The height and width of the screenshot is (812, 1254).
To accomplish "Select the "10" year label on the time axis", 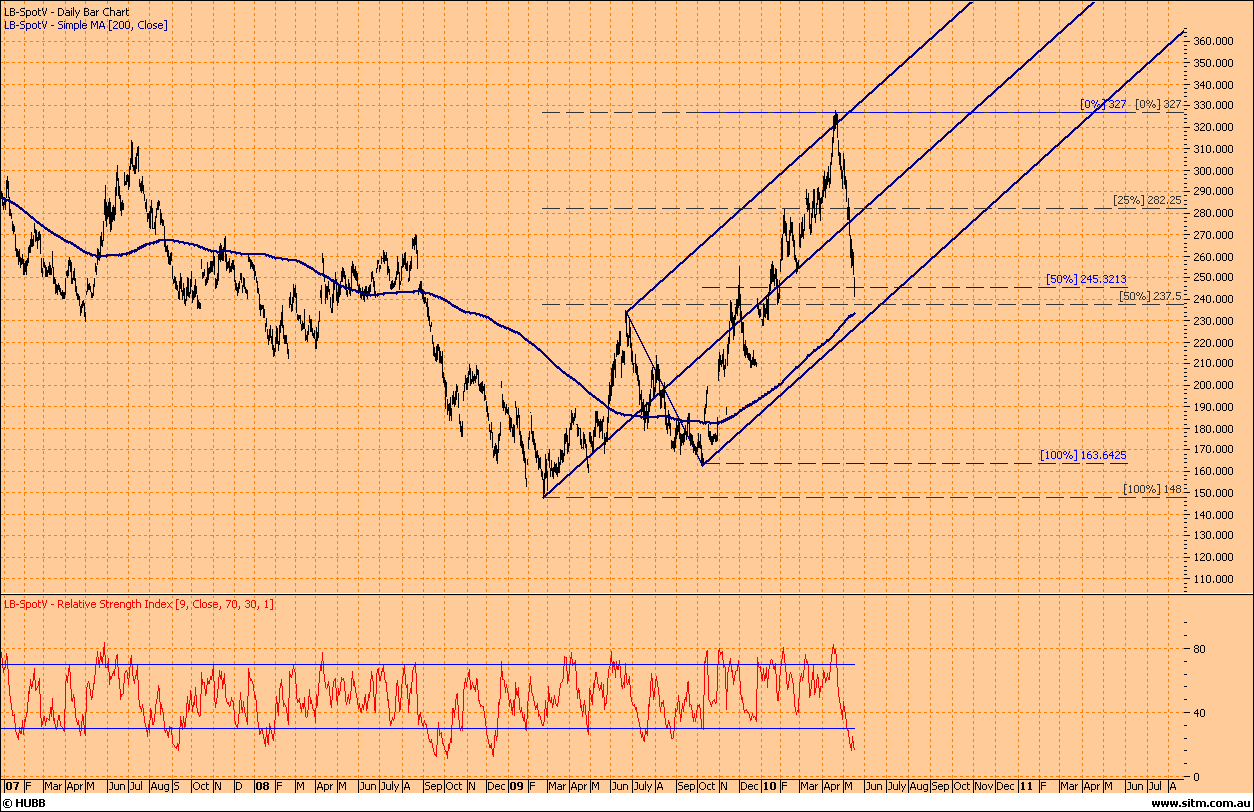I will pyautogui.click(x=768, y=787).
